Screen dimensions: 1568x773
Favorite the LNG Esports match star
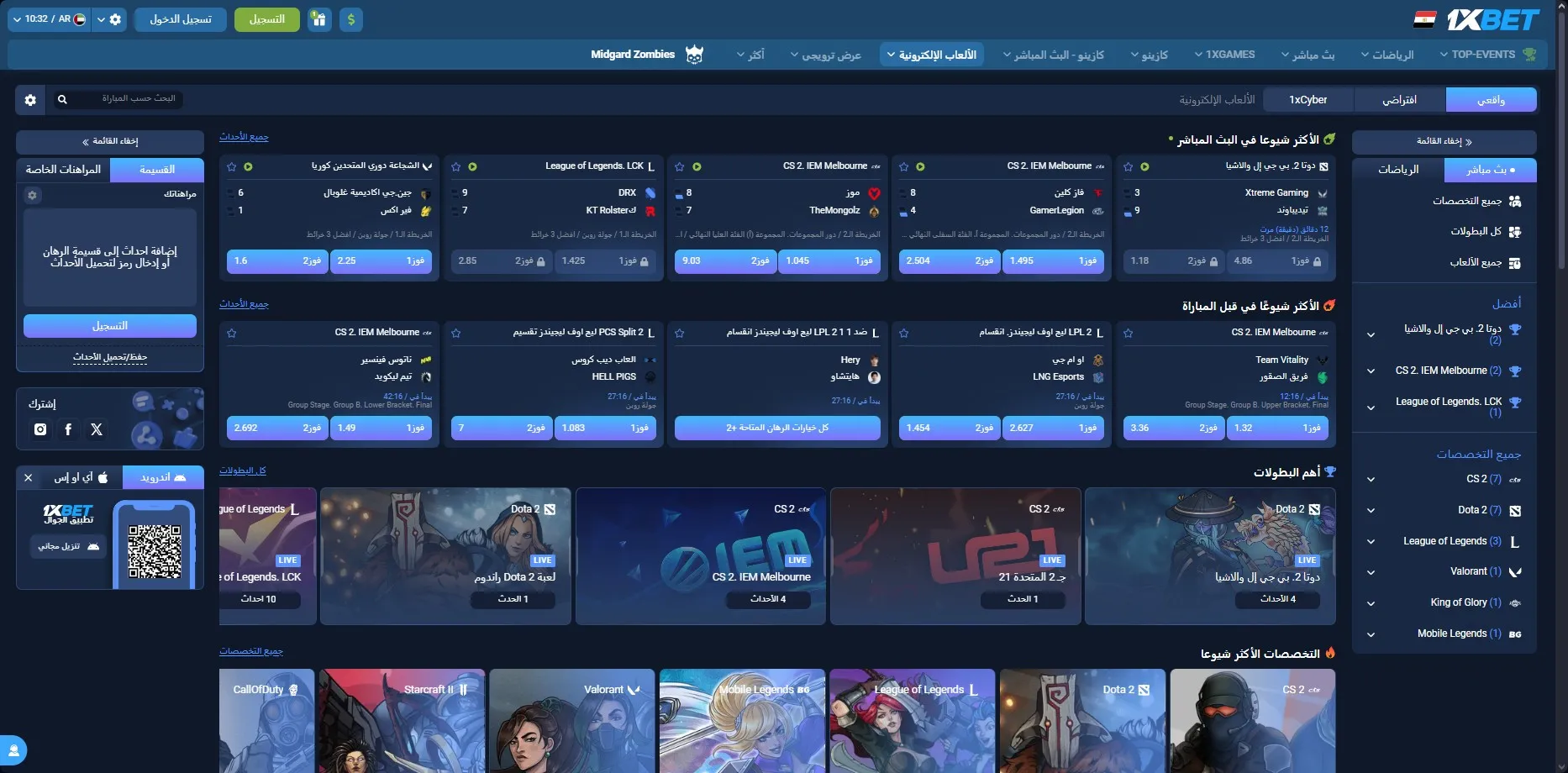[904, 334]
